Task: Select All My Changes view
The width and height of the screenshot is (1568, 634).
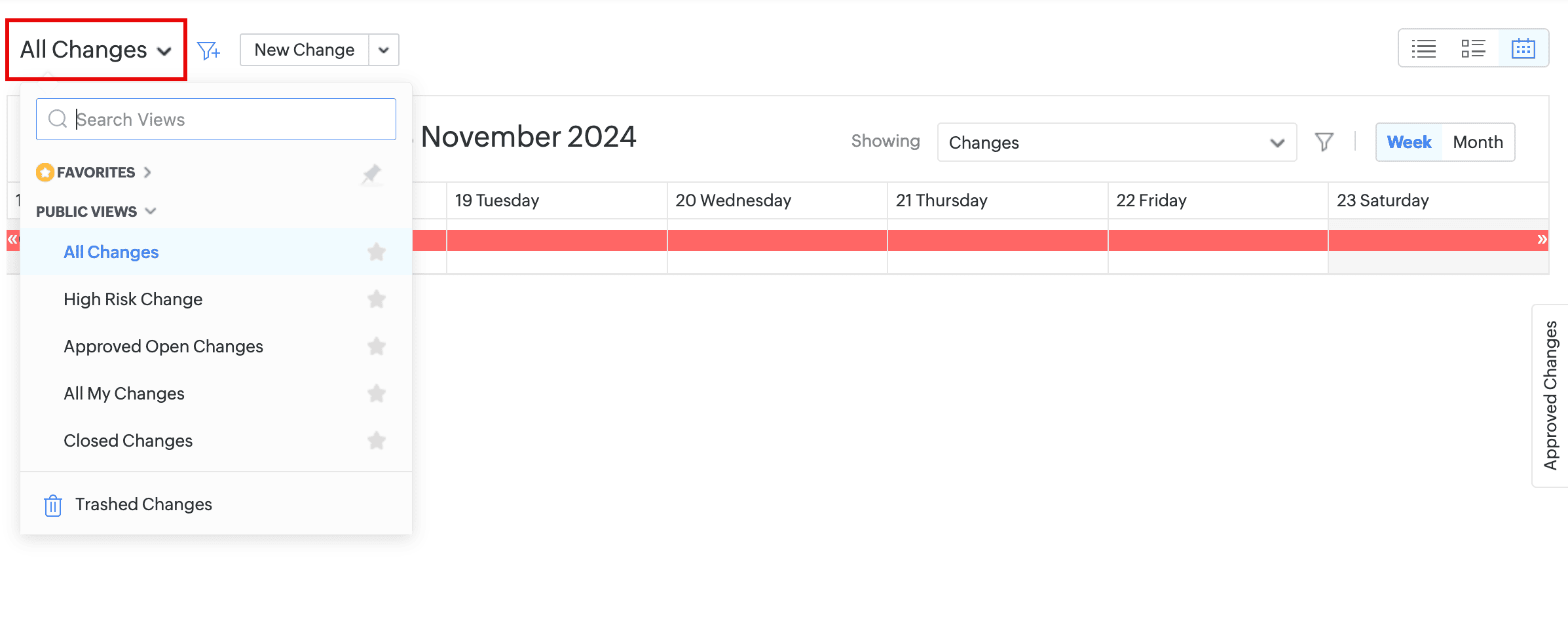Action: pos(124,394)
